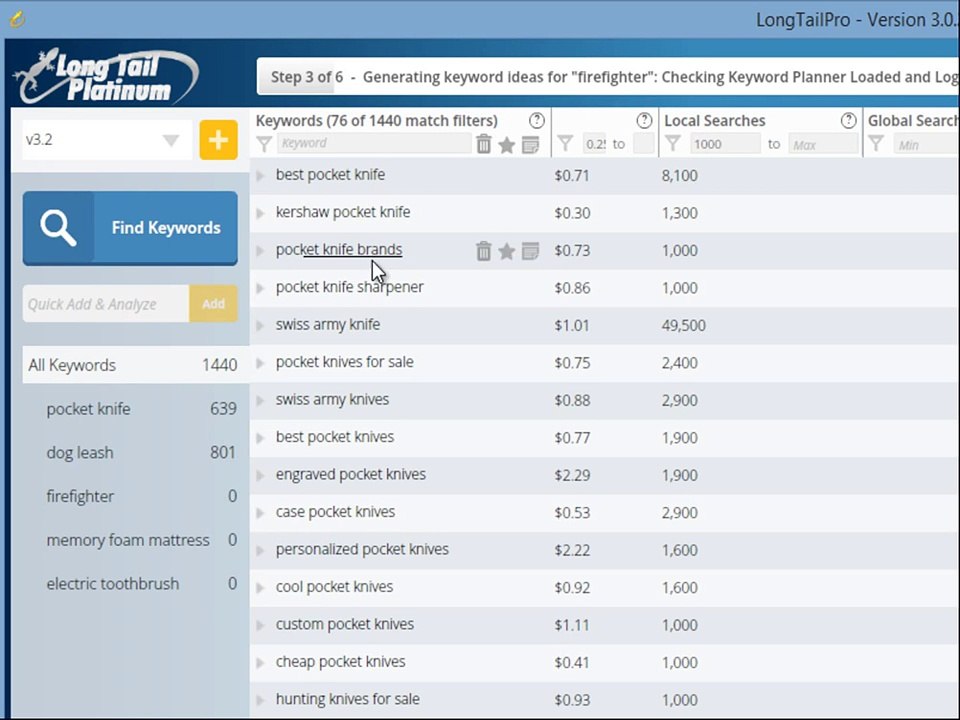Click the trash icon in Keywords header
The width and height of the screenshot is (960, 720).
tap(484, 144)
